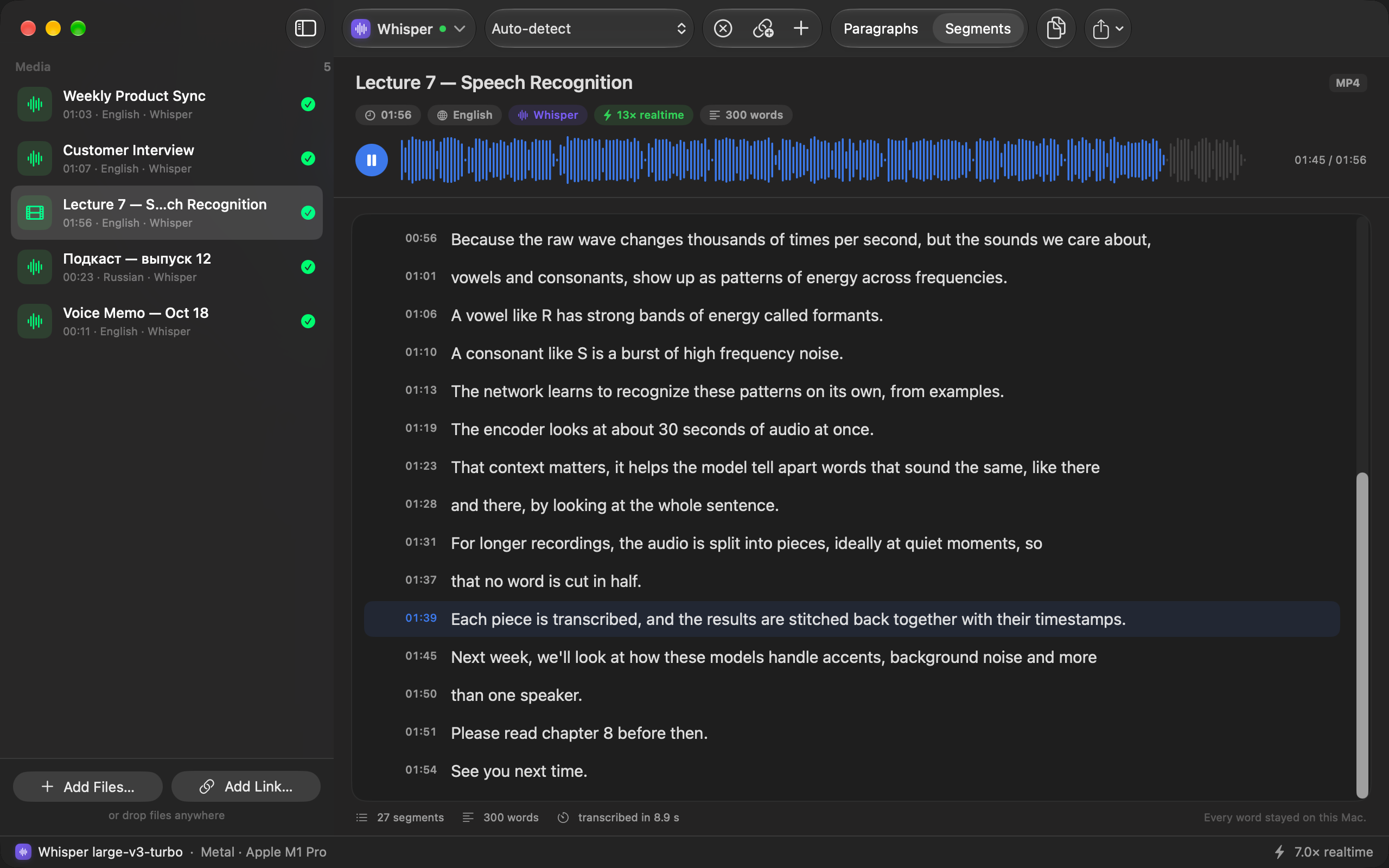Select Weekly Product Sync media item
The height and width of the screenshot is (868, 1389).
[x=167, y=104]
